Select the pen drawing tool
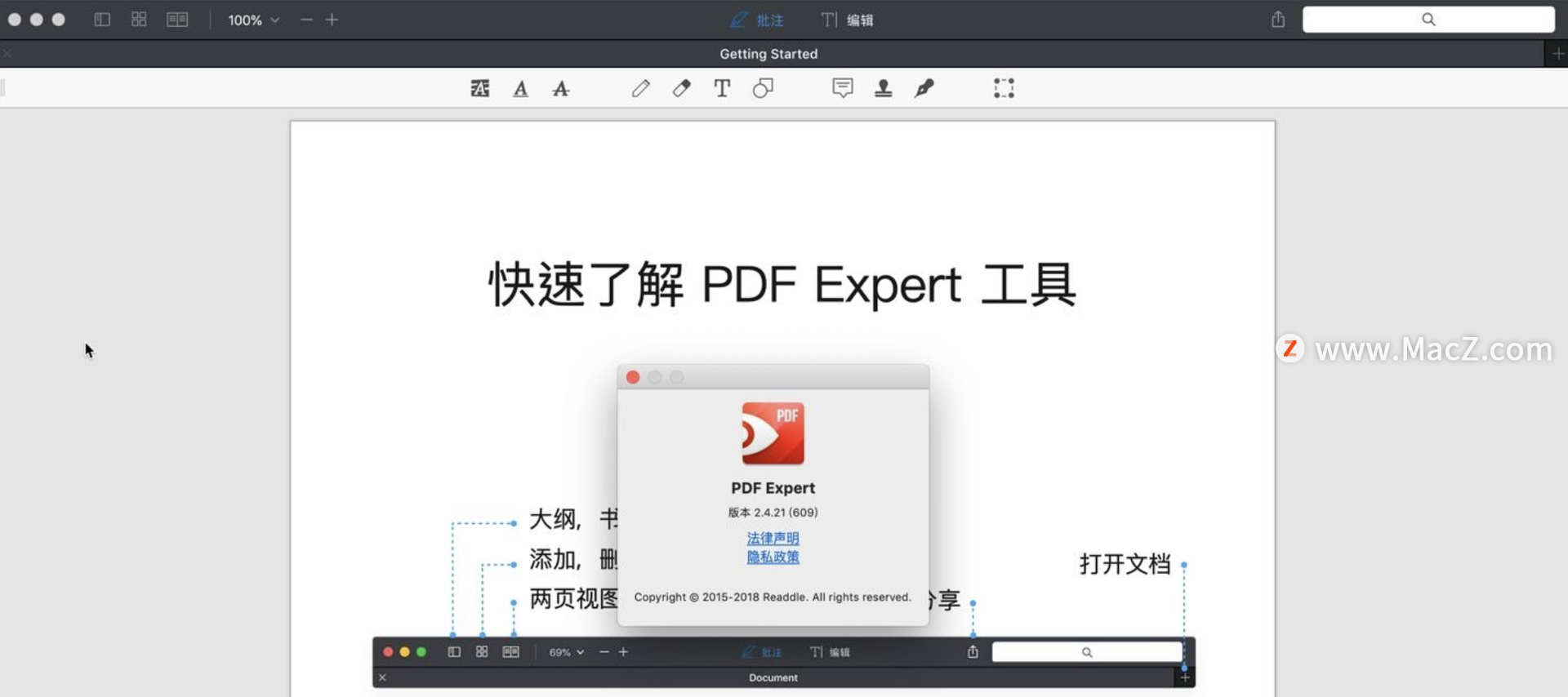 [641, 88]
